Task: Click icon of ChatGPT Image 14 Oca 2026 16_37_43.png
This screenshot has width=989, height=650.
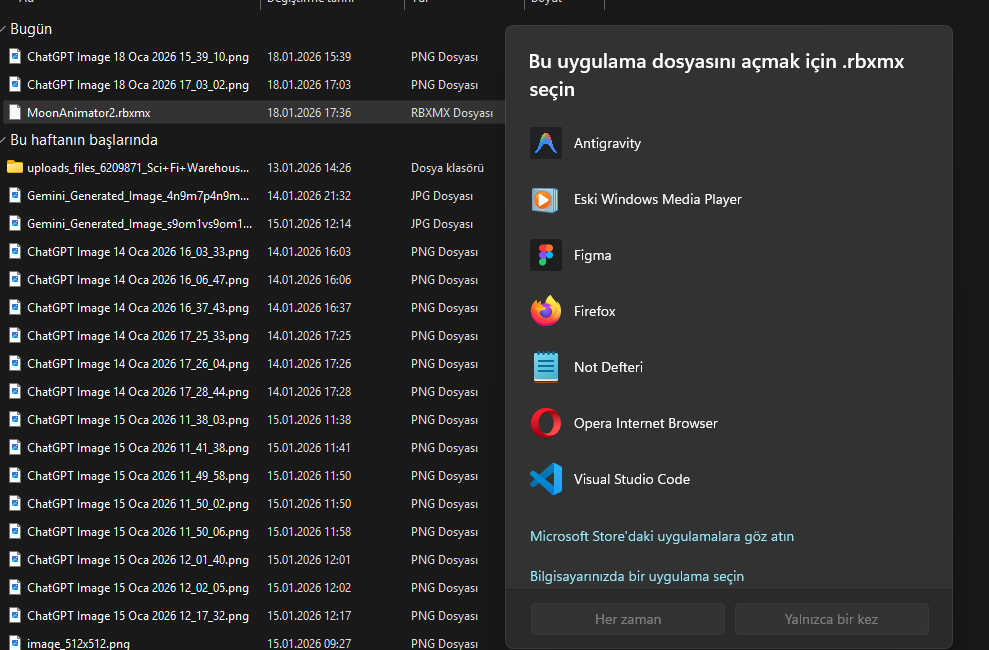Action: pyautogui.click(x=15, y=307)
